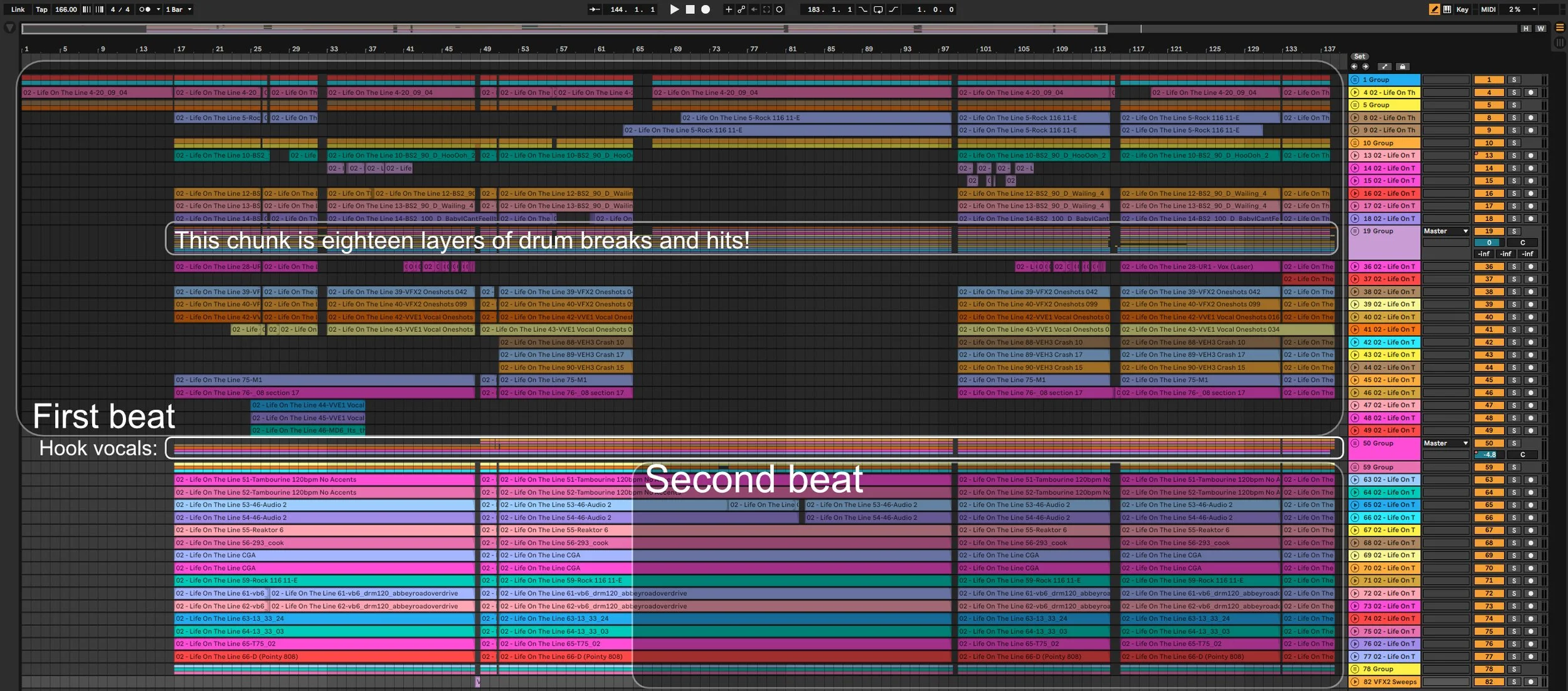The width and height of the screenshot is (1568, 691).
Task: Switch to Key map mode
Action: pyautogui.click(x=1462, y=9)
